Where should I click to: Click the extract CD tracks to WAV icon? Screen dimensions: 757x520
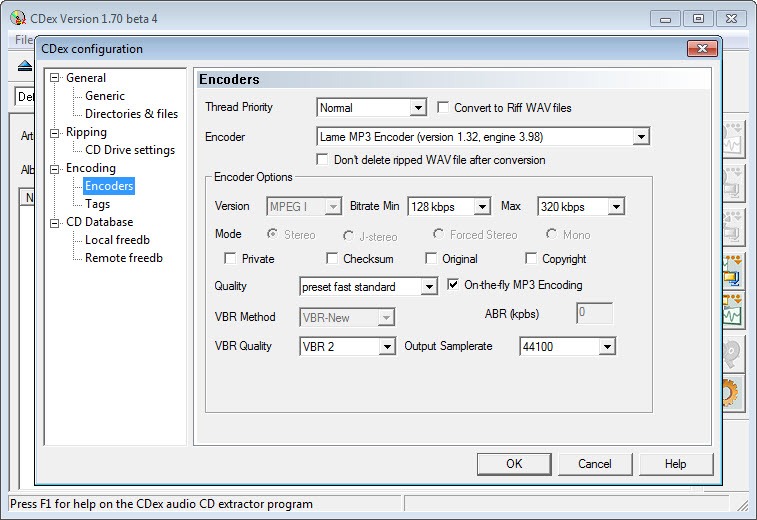(x=733, y=139)
